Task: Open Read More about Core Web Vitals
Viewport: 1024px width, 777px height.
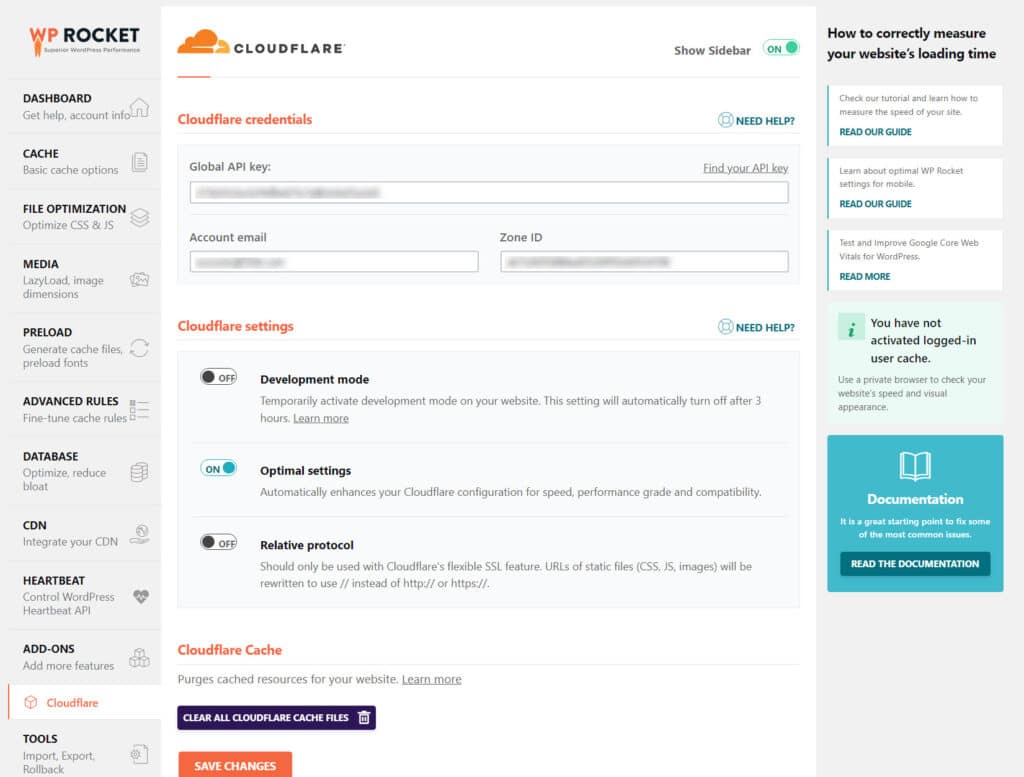Action: pyautogui.click(x=865, y=276)
